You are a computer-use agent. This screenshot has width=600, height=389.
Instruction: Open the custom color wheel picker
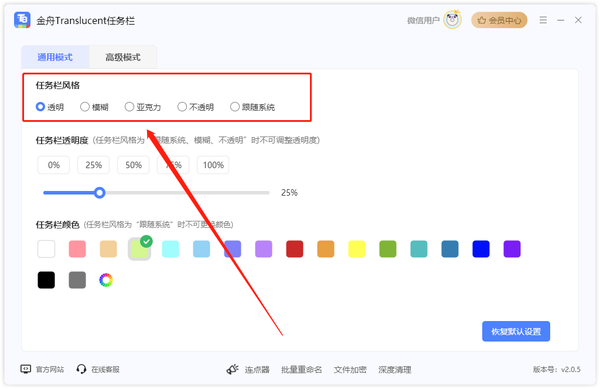pos(106,280)
